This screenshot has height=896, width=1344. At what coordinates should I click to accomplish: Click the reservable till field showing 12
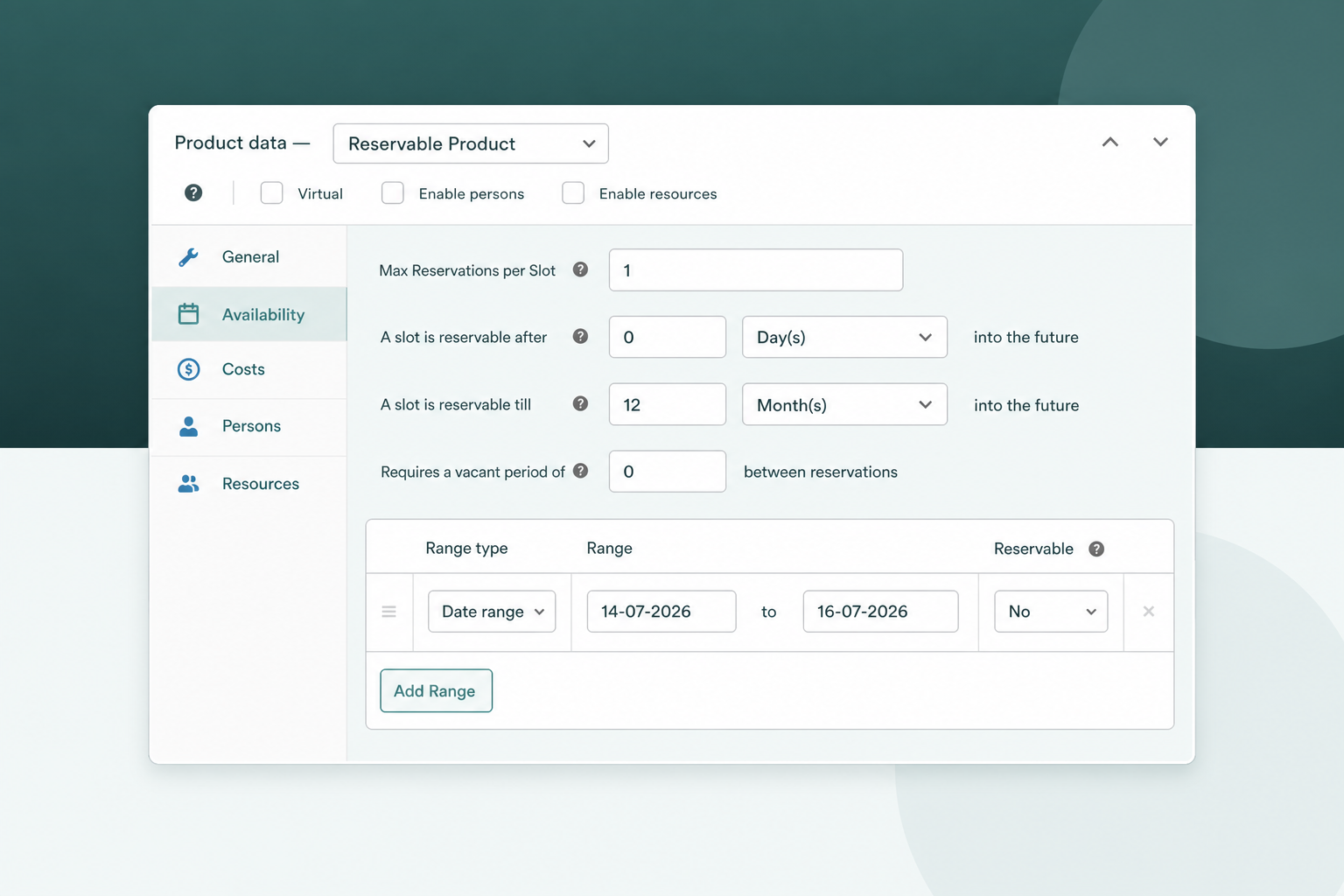(668, 404)
